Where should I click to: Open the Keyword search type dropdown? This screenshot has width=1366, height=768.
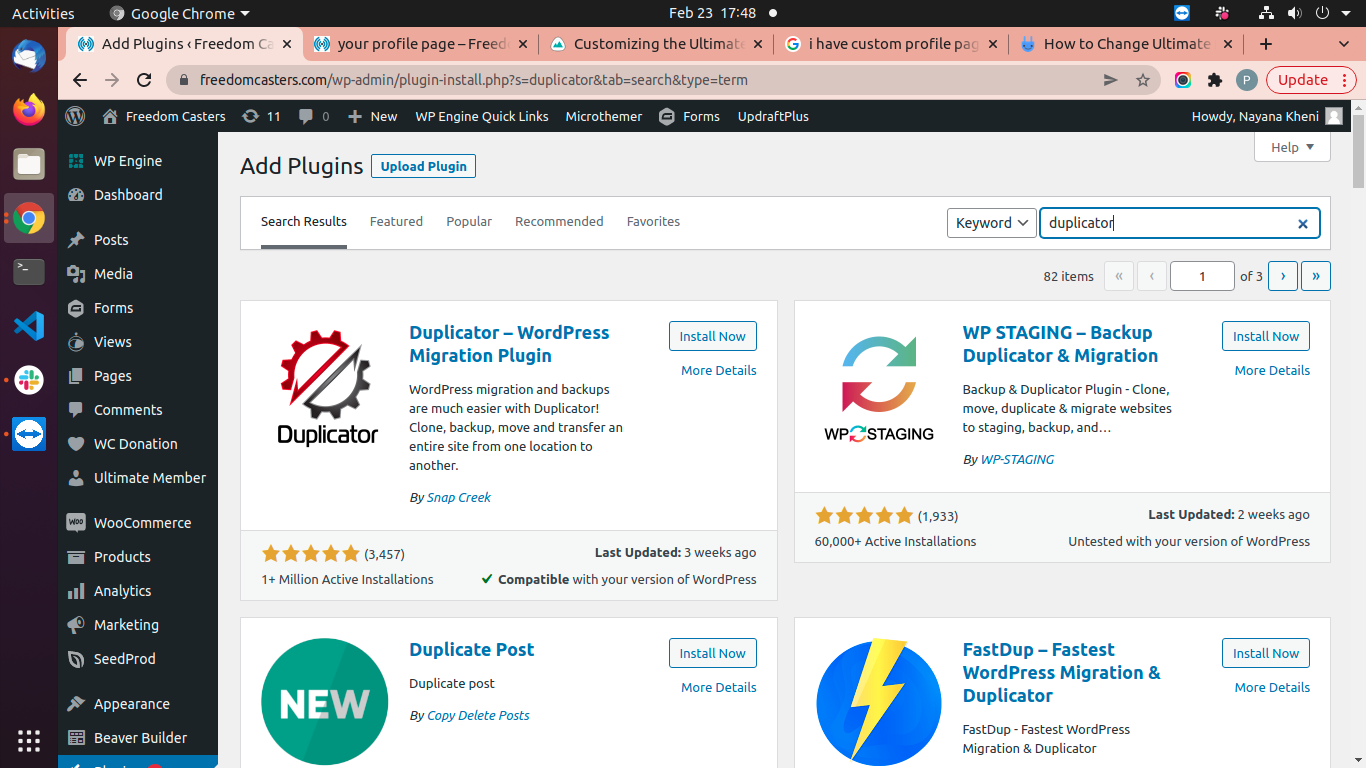point(991,223)
